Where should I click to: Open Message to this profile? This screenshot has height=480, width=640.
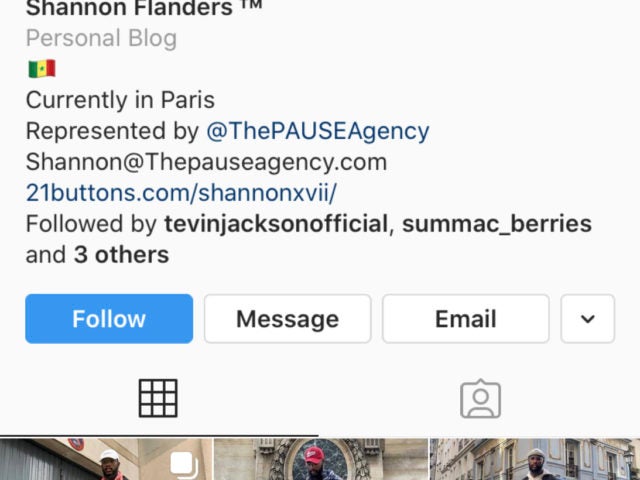(287, 319)
